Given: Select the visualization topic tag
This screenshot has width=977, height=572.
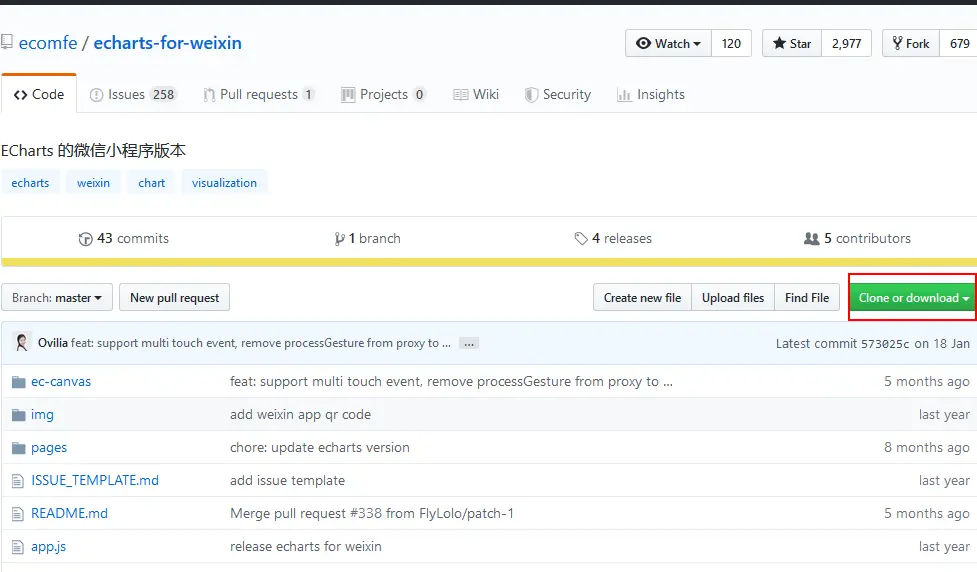Looking at the screenshot, I should click(224, 183).
